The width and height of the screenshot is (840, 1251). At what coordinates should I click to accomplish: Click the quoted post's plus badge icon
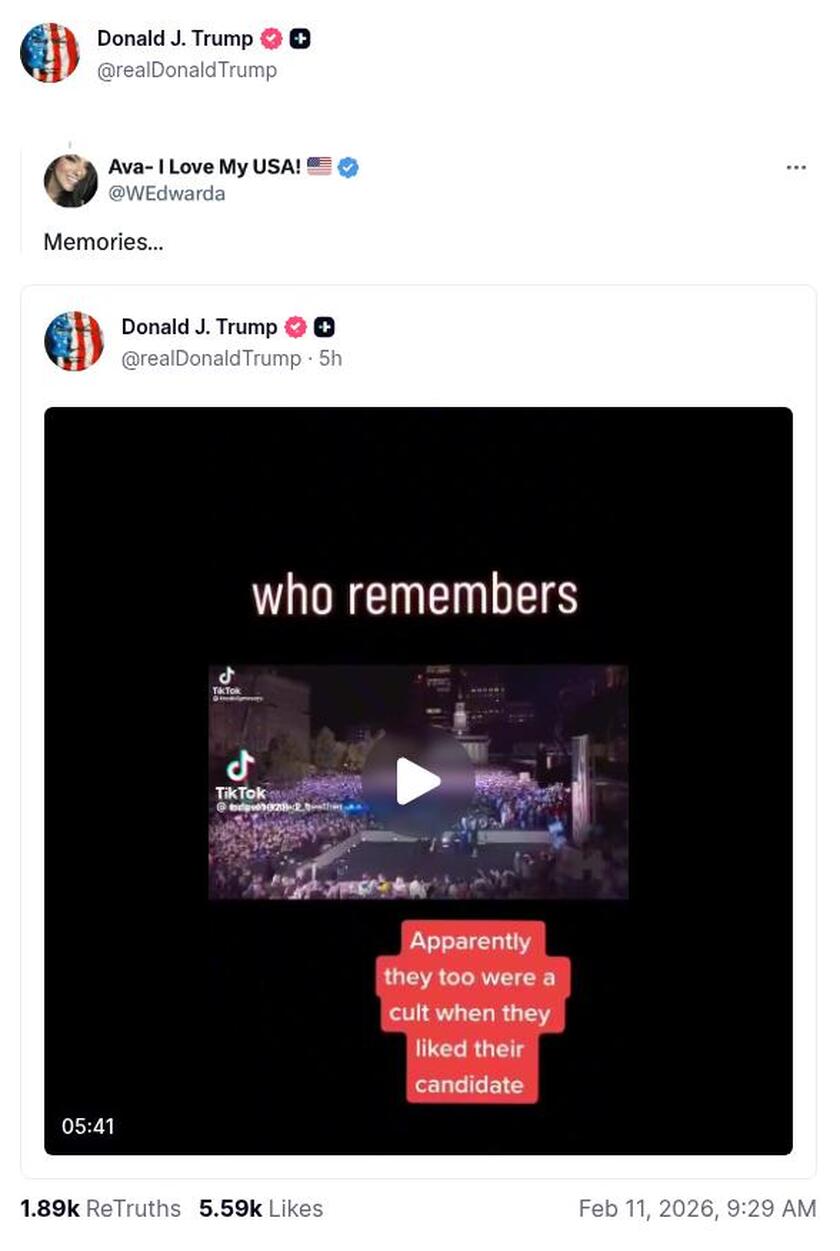pos(325,327)
